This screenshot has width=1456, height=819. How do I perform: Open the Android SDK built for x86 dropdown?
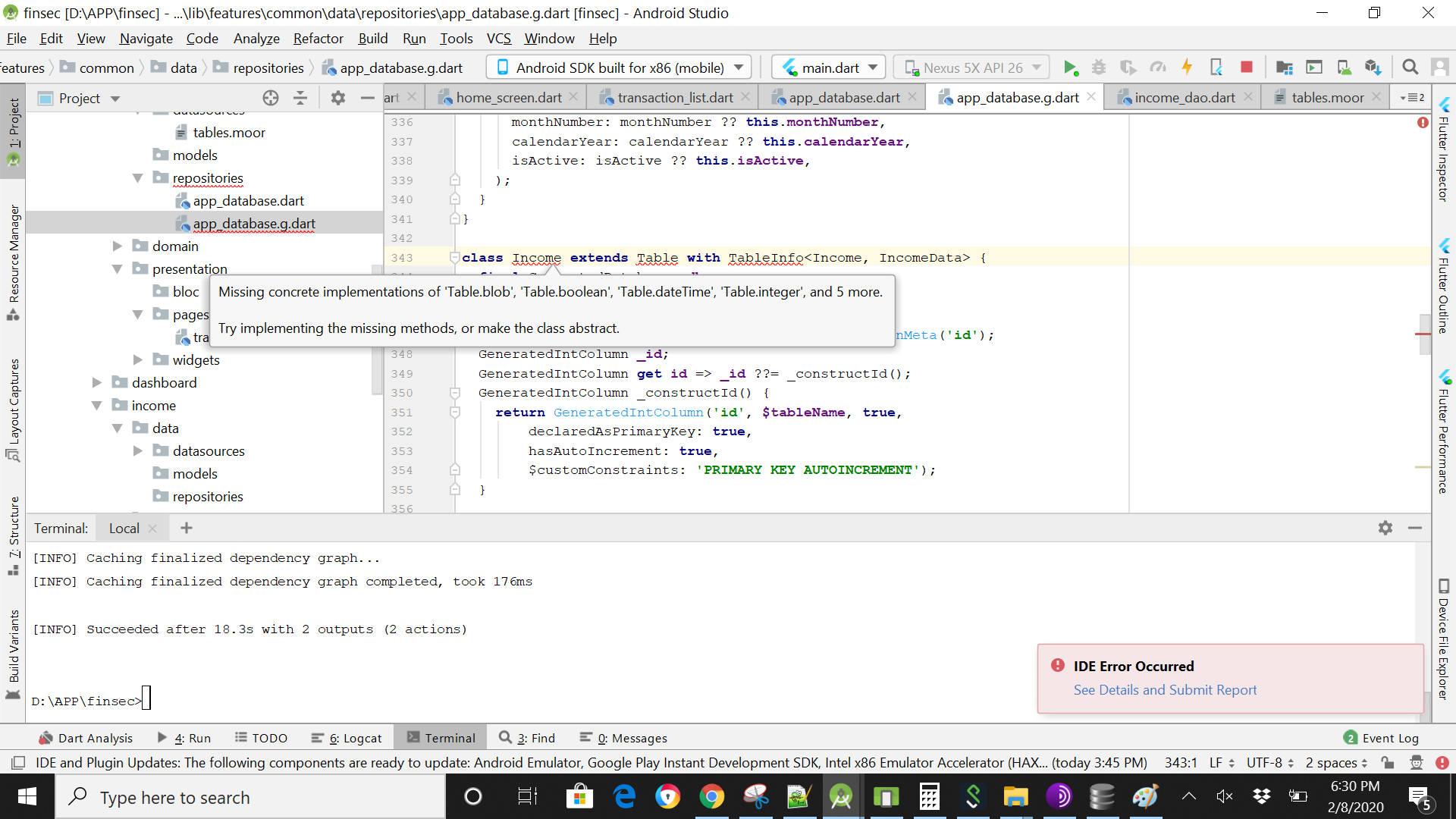[618, 67]
